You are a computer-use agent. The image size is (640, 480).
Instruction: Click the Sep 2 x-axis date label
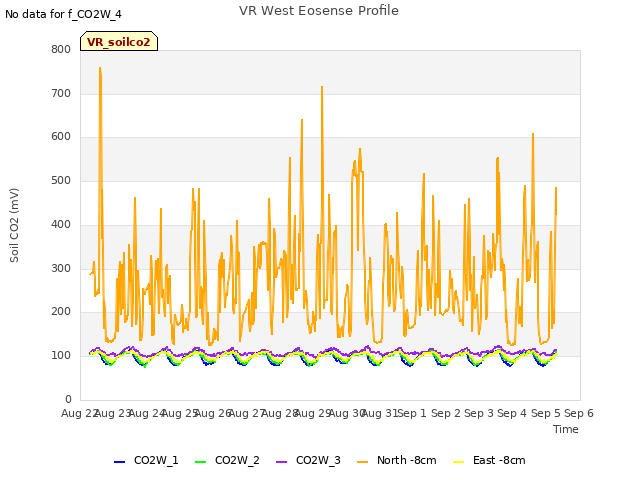(446, 413)
